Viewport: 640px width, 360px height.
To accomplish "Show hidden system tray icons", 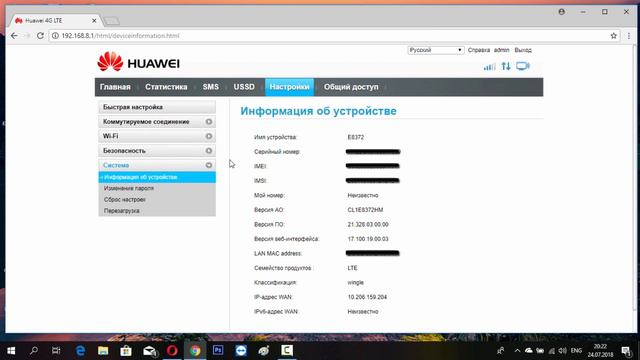I will (x=517, y=351).
